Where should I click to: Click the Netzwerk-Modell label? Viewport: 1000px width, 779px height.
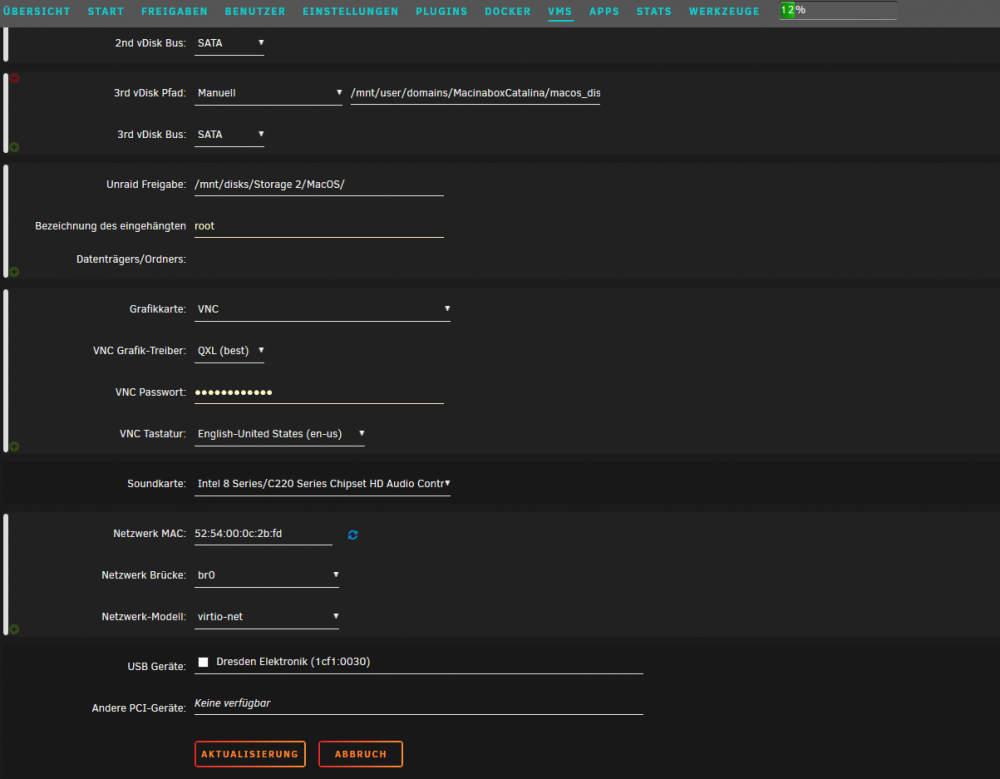[x=144, y=617]
